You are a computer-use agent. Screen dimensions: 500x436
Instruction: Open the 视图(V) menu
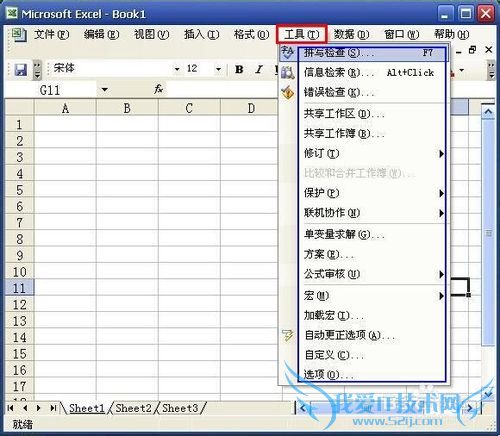pos(152,34)
